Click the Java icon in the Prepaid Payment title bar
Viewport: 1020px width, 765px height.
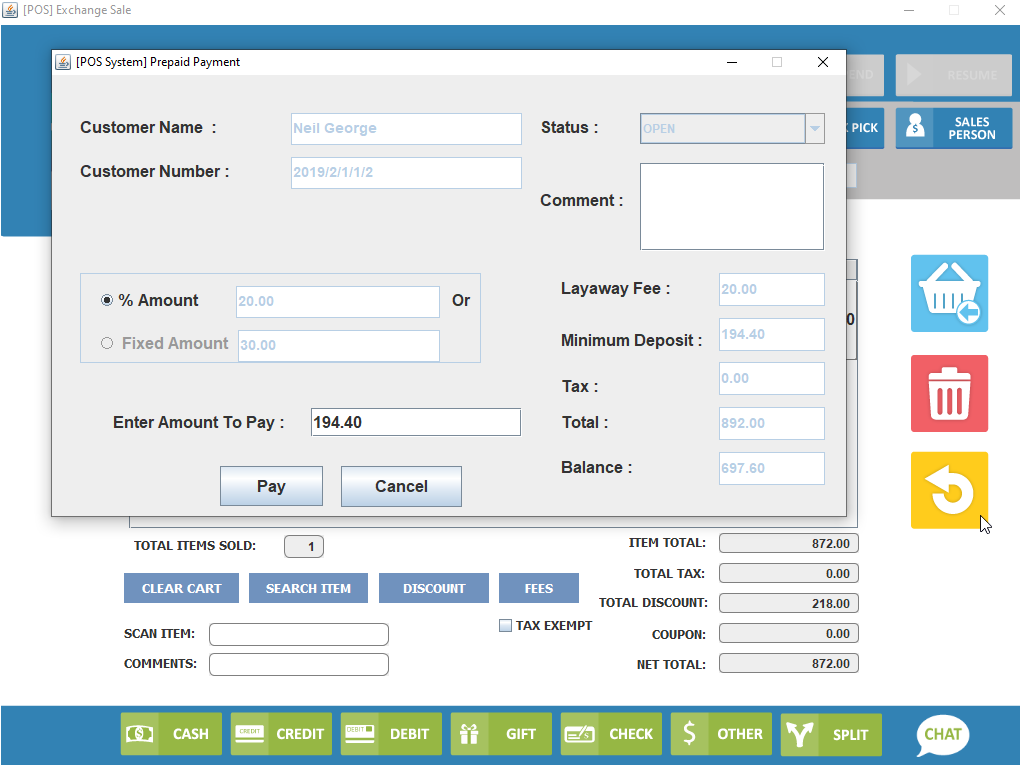(x=63, y=62)
